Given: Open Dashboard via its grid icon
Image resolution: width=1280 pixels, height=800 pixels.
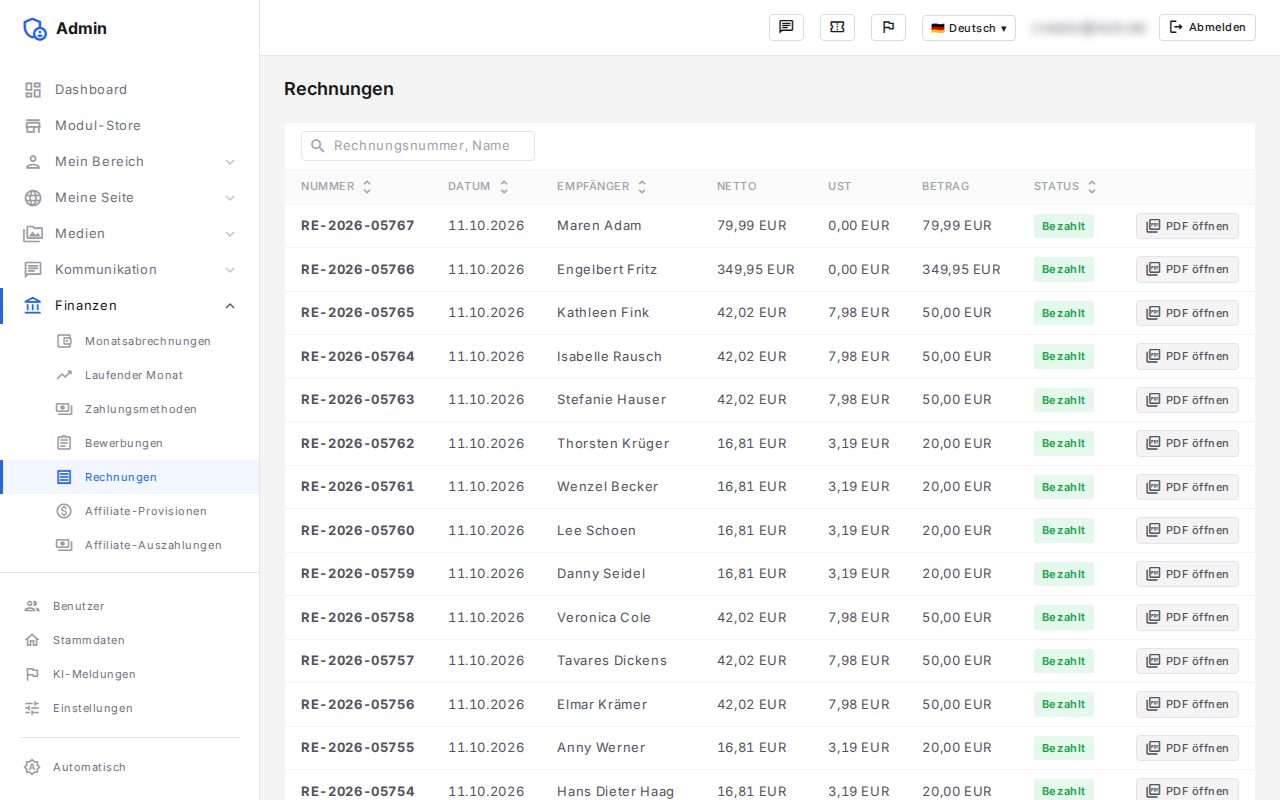Looking at the screenshot, I should (33, 90).
